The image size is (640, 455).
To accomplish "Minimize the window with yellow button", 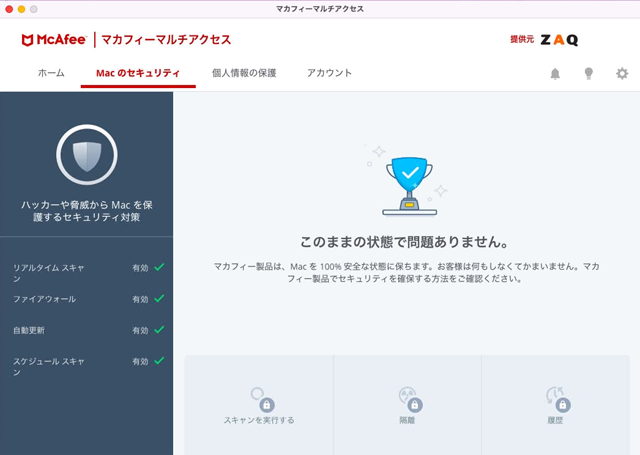I will coord(21,9).
